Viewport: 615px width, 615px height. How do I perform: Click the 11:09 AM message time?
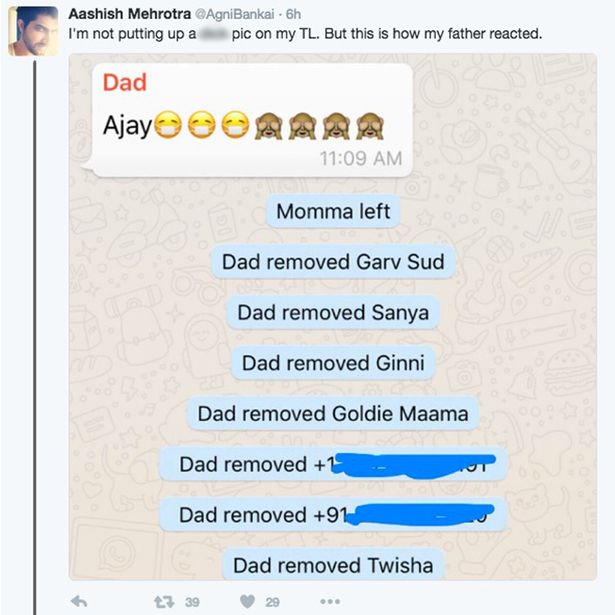pyautogui.click(x=361, y=158)
